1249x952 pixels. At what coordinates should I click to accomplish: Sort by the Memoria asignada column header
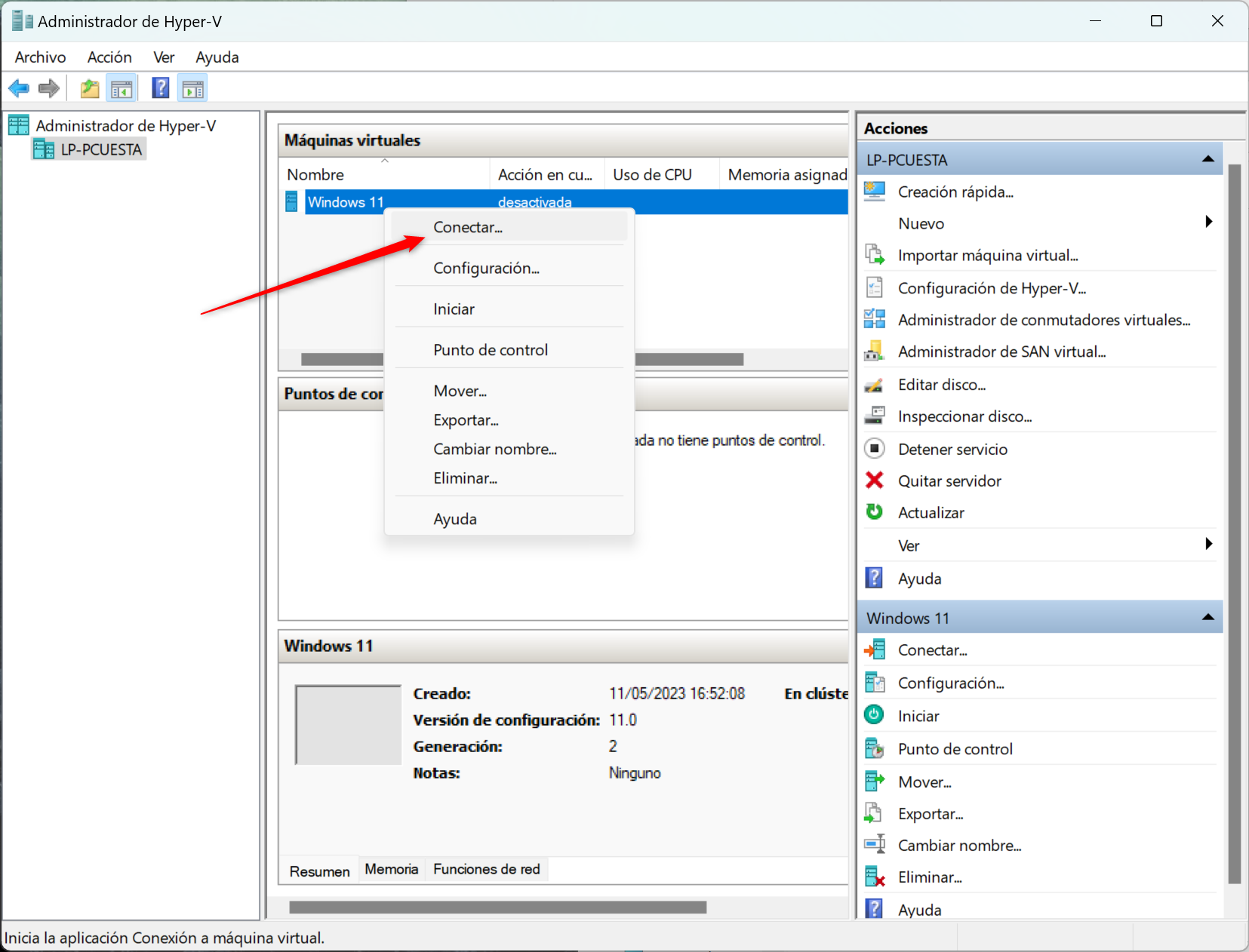pyautogui.click(x=785, y=174)
